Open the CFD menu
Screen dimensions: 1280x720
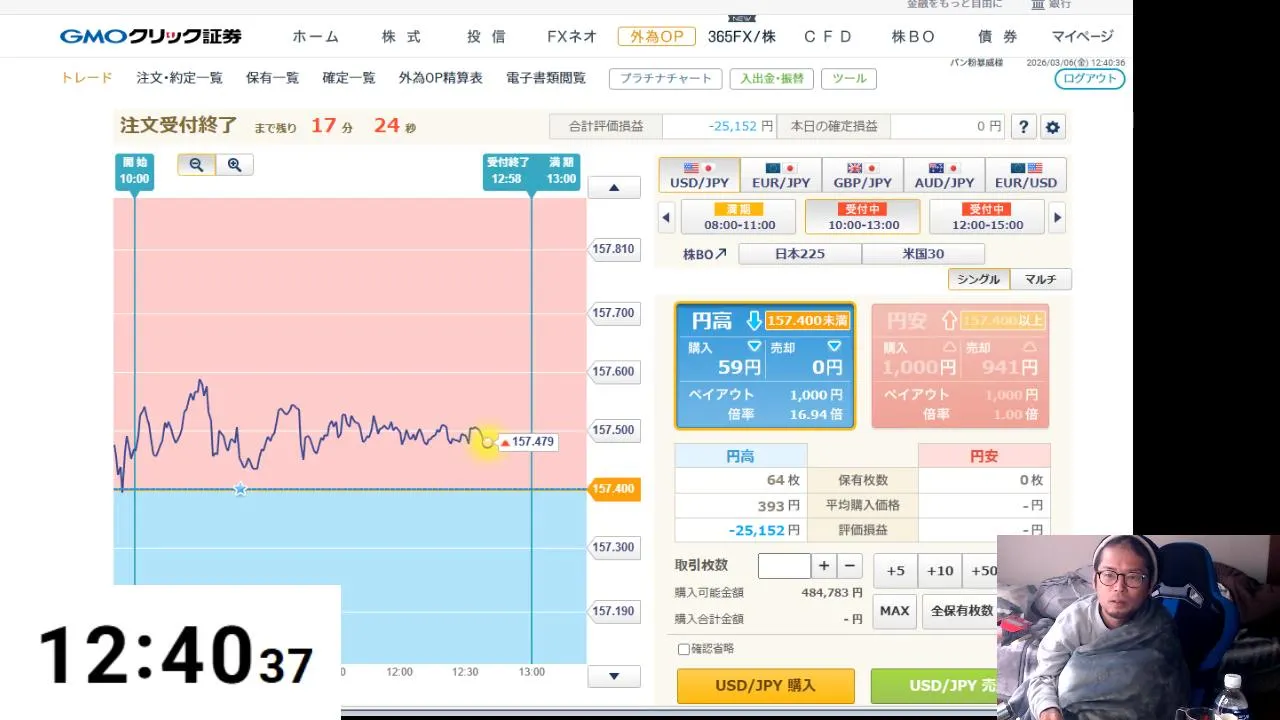pyautogui.click(x=828, y=37)
